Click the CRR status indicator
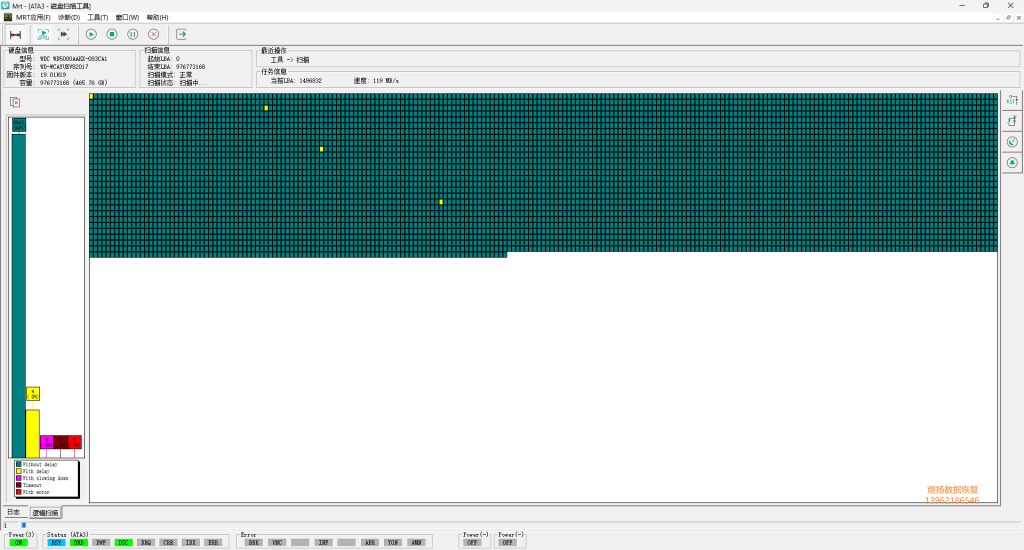Screen dimensions: 1024x550 pos(168,543)
